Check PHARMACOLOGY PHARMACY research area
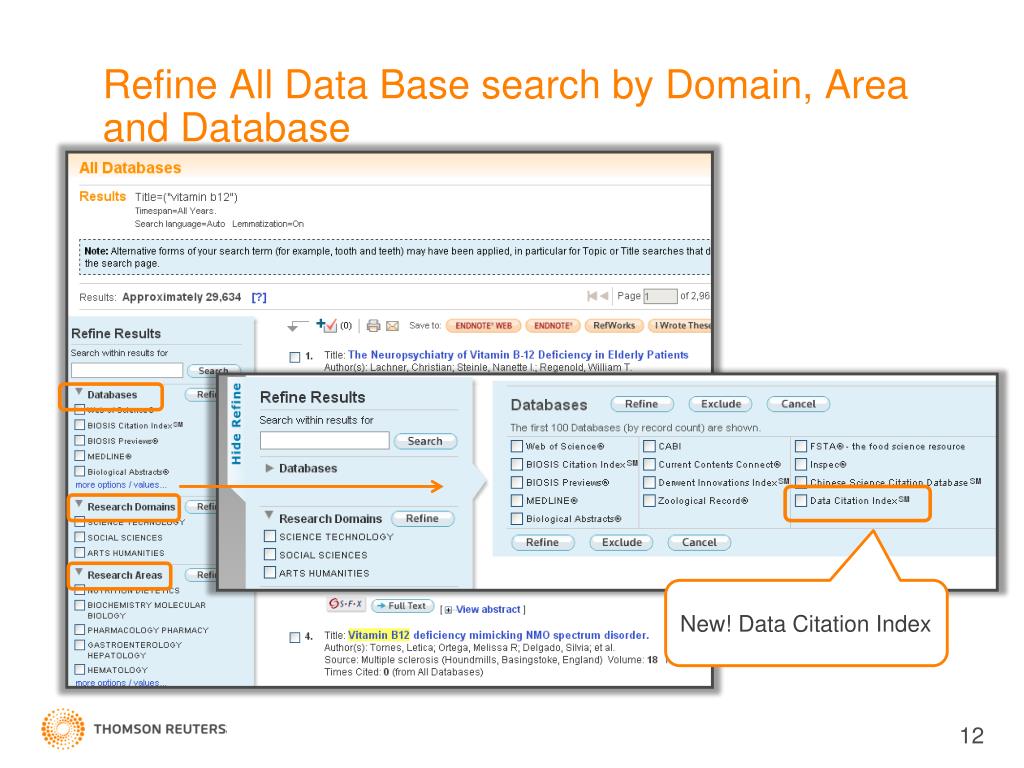Image resolution: width=1024 pixels, height=768 pixels. click(80, 630)
